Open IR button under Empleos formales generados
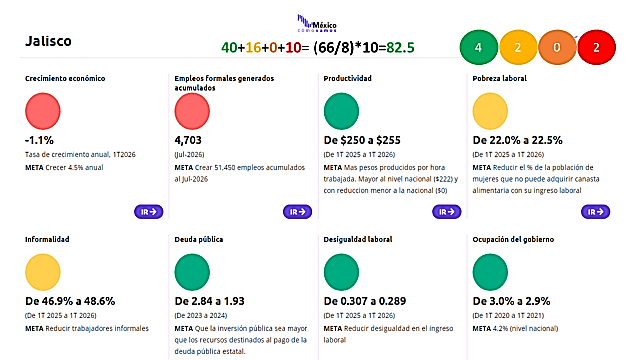Viewport: 640px width, 360px height. pyautogui.click(x=298, y=212)
